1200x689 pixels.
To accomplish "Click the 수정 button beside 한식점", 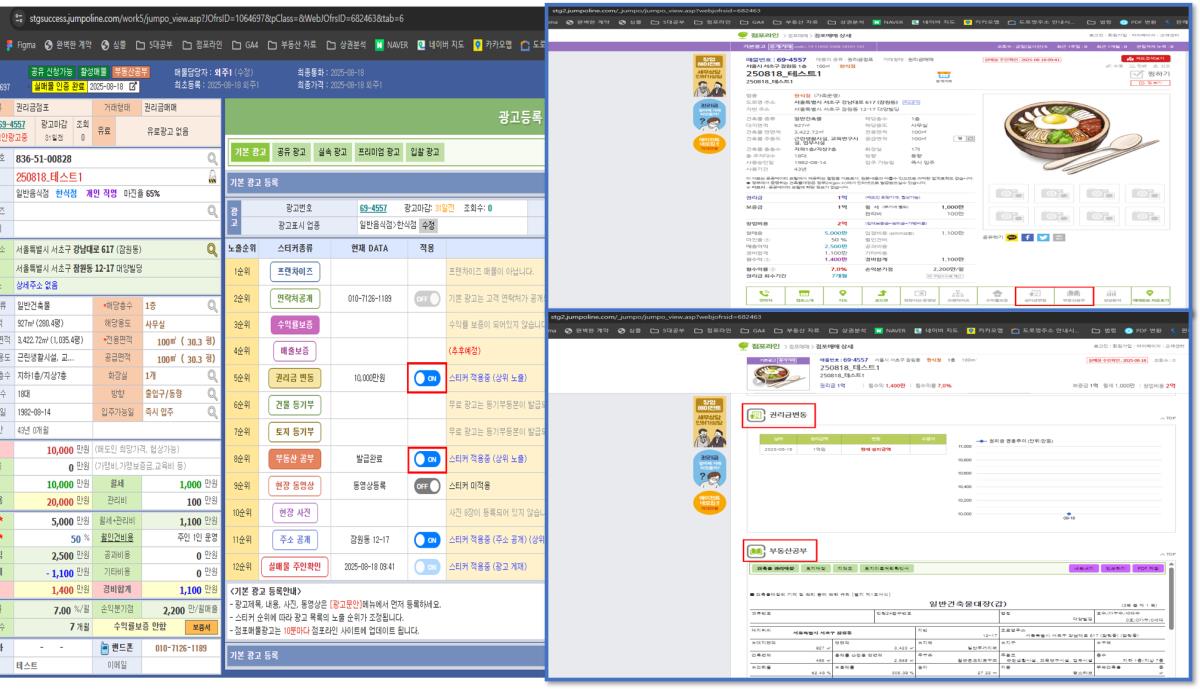I will click(x=430, y=225).
